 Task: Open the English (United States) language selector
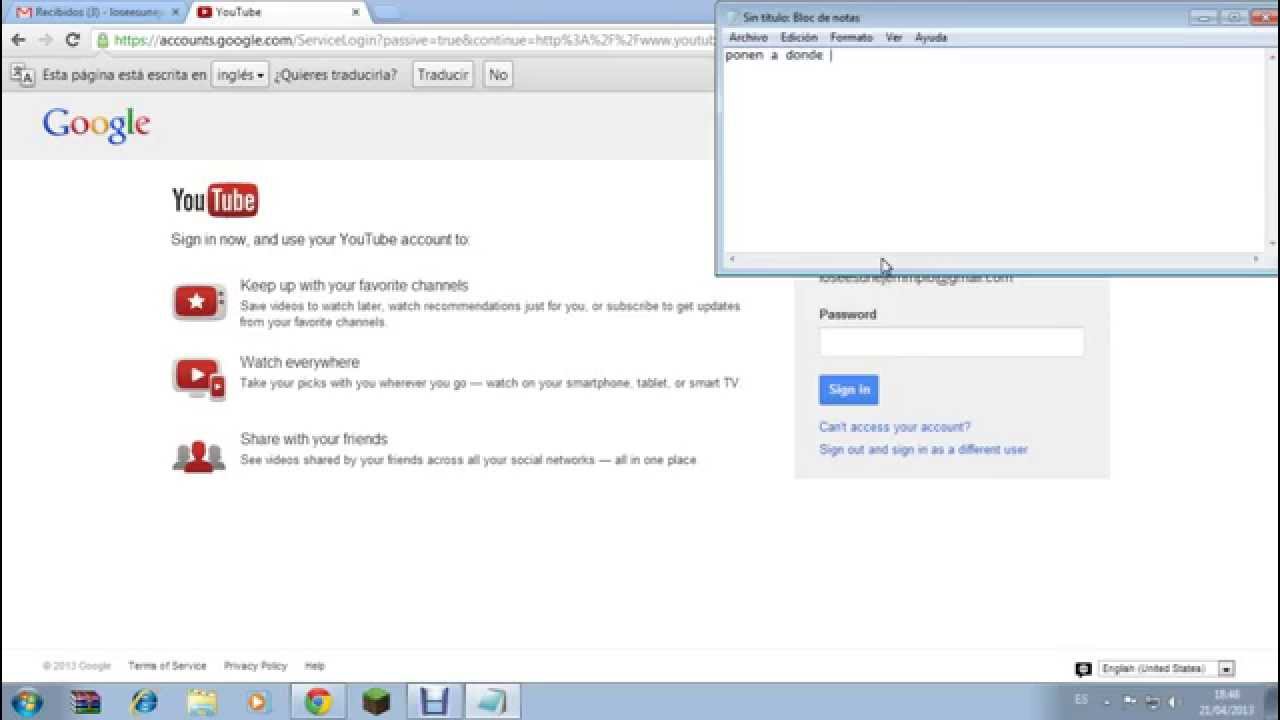click(x=1166, y=669)
